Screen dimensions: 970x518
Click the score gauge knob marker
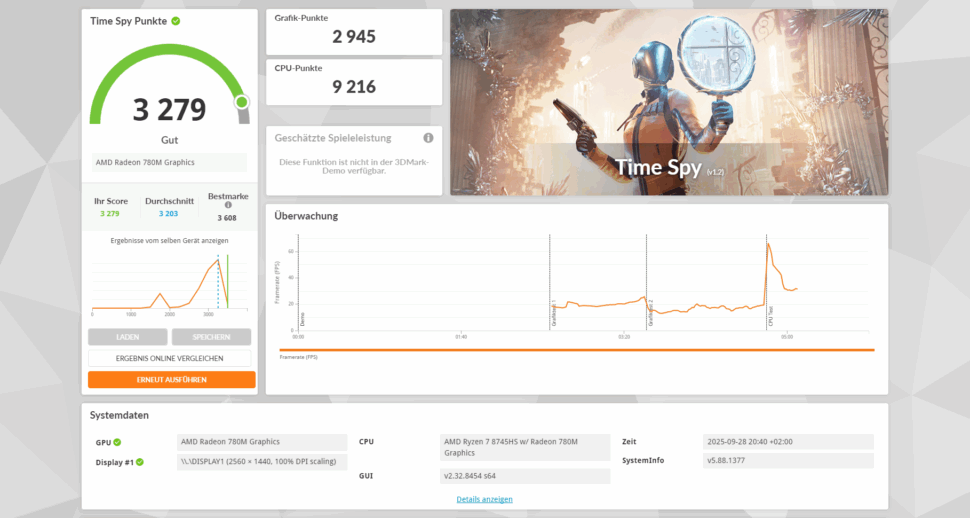point(242,101)
